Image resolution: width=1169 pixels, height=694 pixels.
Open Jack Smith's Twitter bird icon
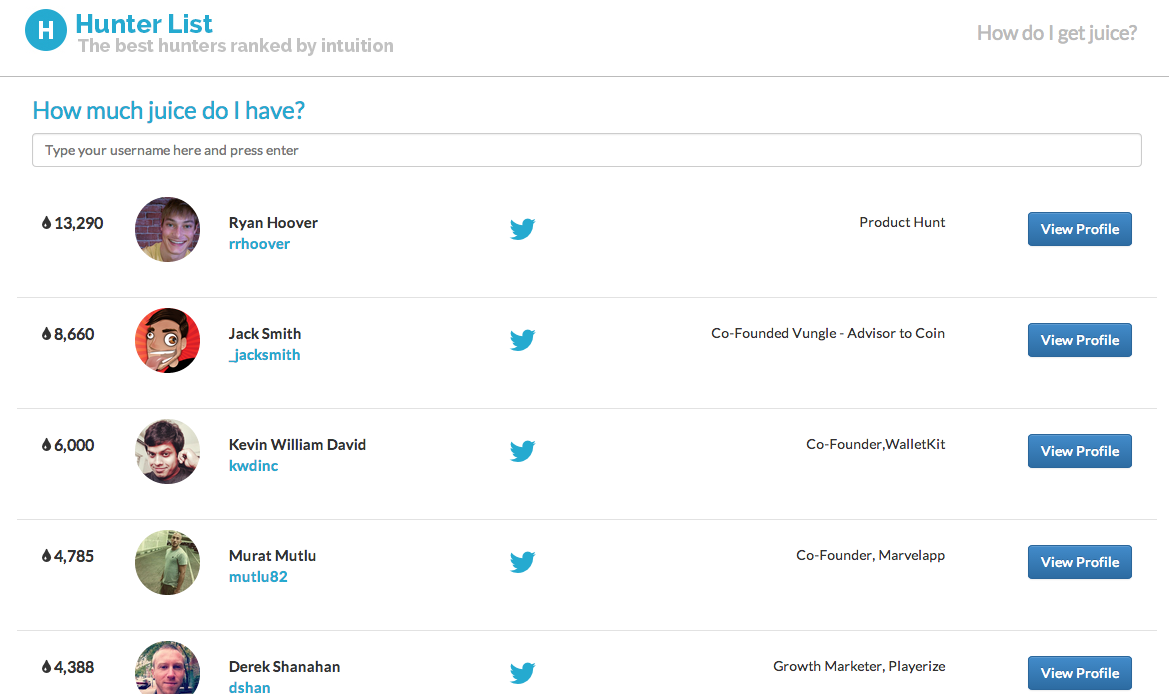tap(522, 340)
